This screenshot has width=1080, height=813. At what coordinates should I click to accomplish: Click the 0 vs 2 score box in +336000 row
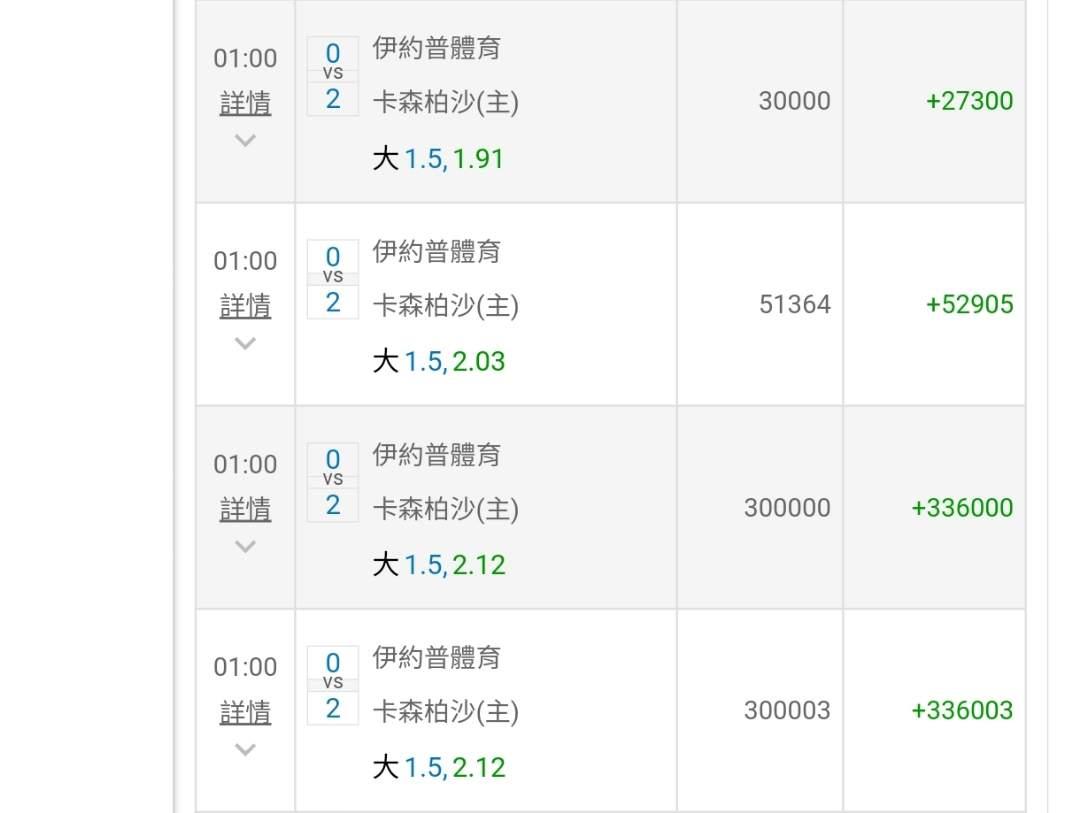(x=333, y=482)
